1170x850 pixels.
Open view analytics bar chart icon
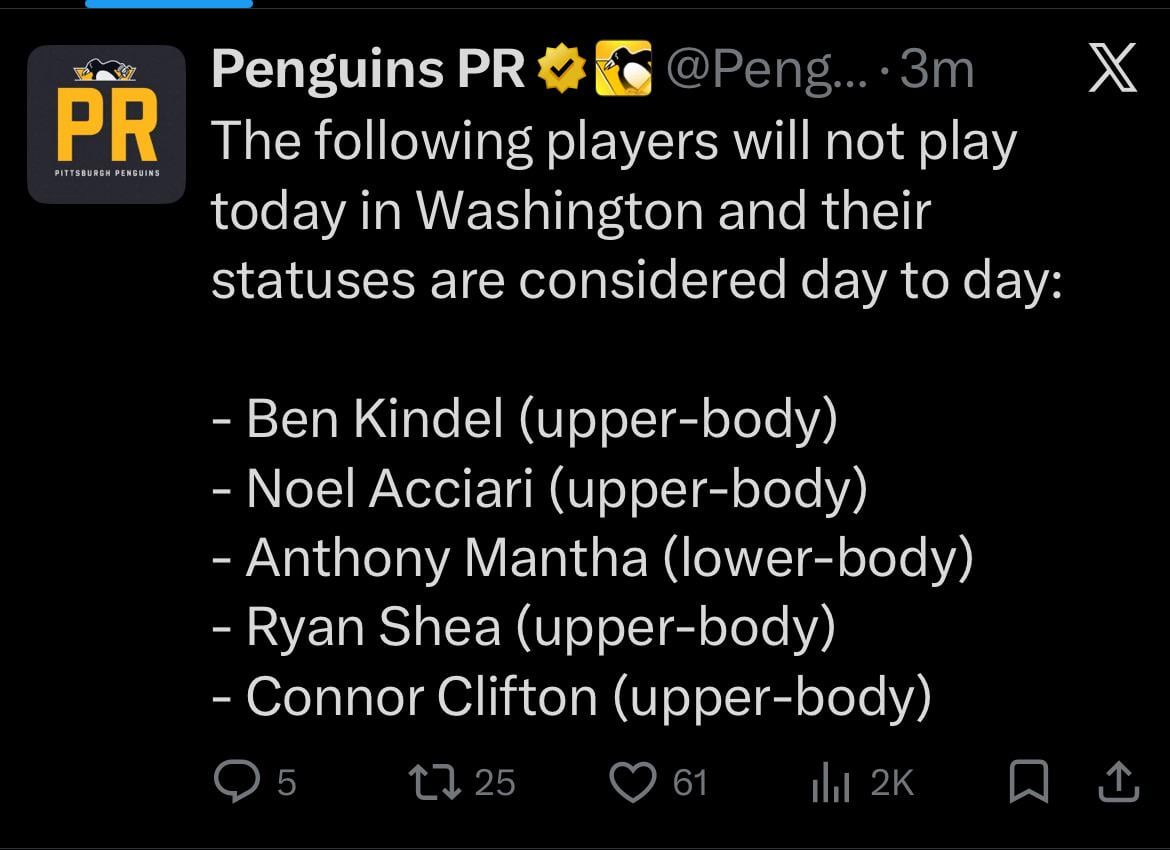(830, 783)
